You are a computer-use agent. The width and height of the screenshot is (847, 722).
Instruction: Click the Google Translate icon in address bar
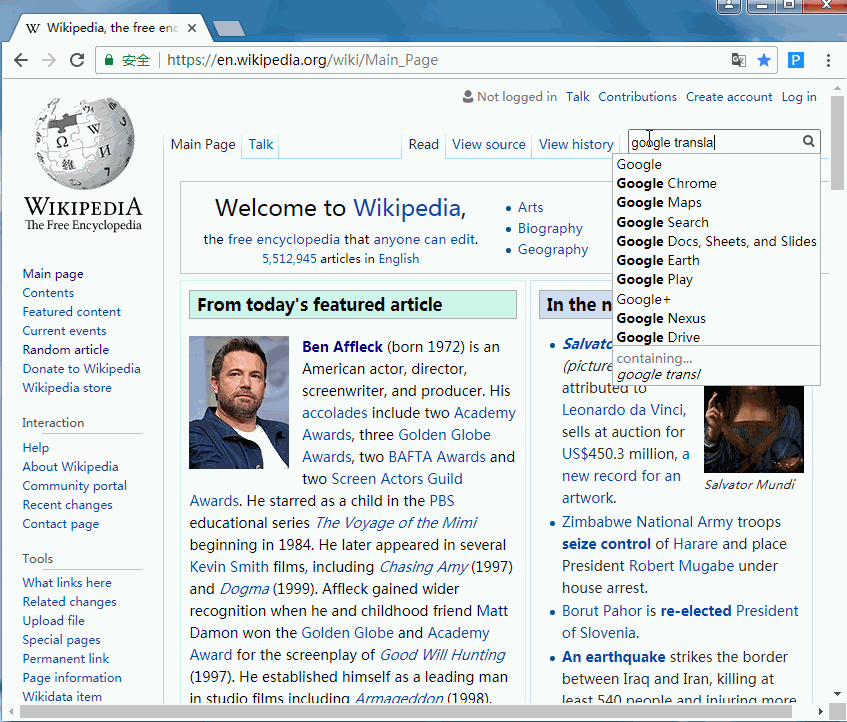pyautogui.click(x=738, y=60)
